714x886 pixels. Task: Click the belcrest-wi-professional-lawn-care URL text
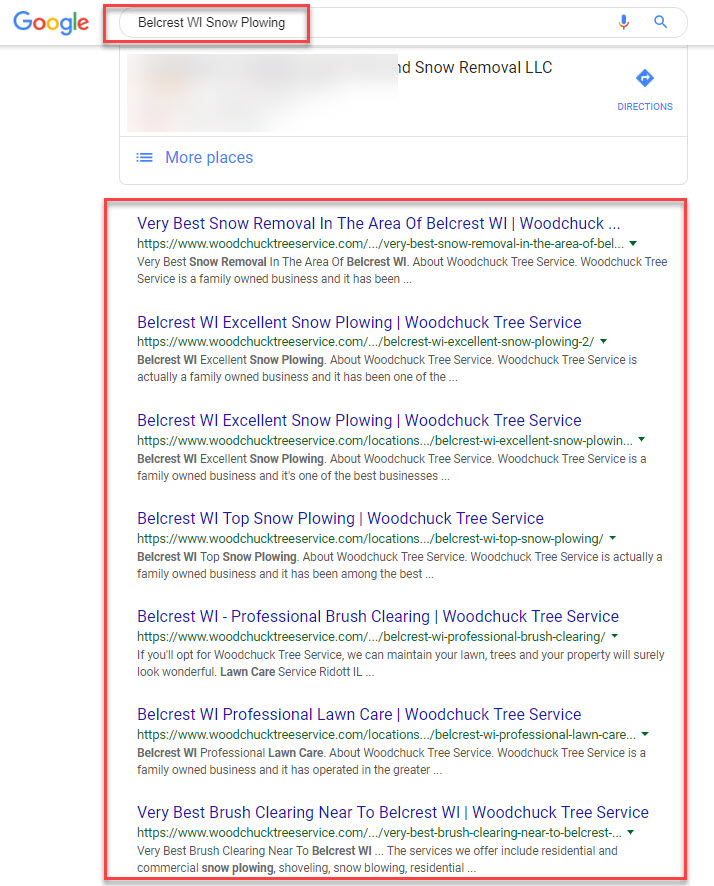386,735
